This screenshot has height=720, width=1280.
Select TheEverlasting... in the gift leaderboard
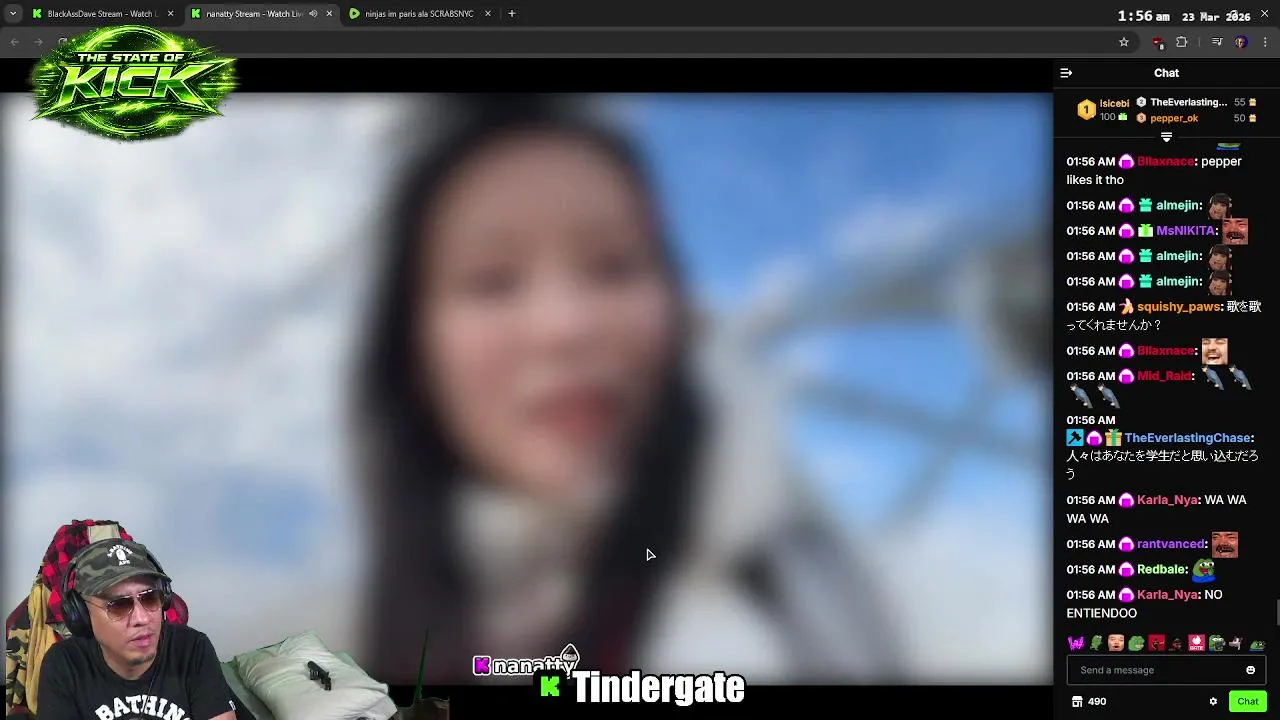tap(1188, 102)
